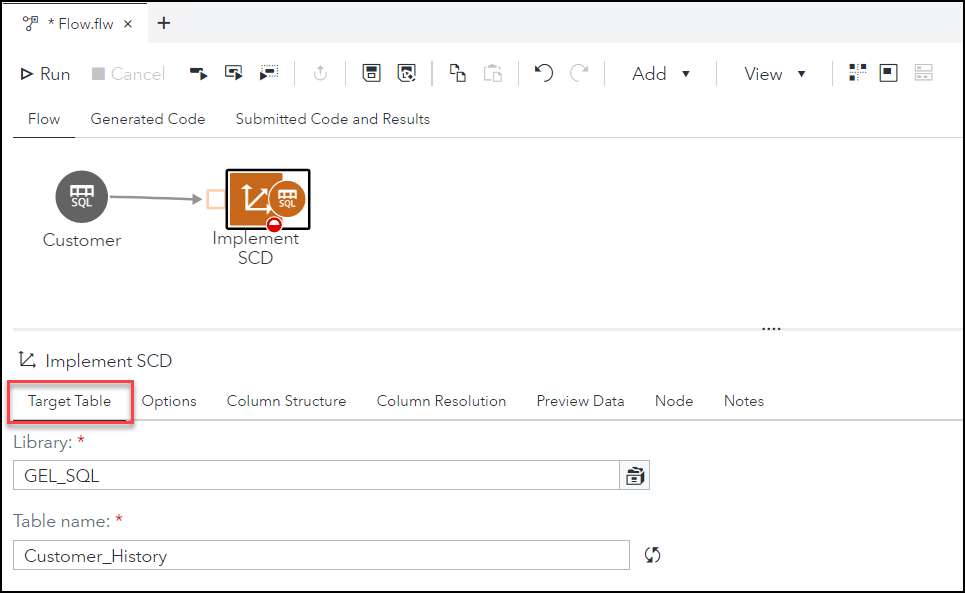Click the save icon in toolbar

[x=371, y=73]
